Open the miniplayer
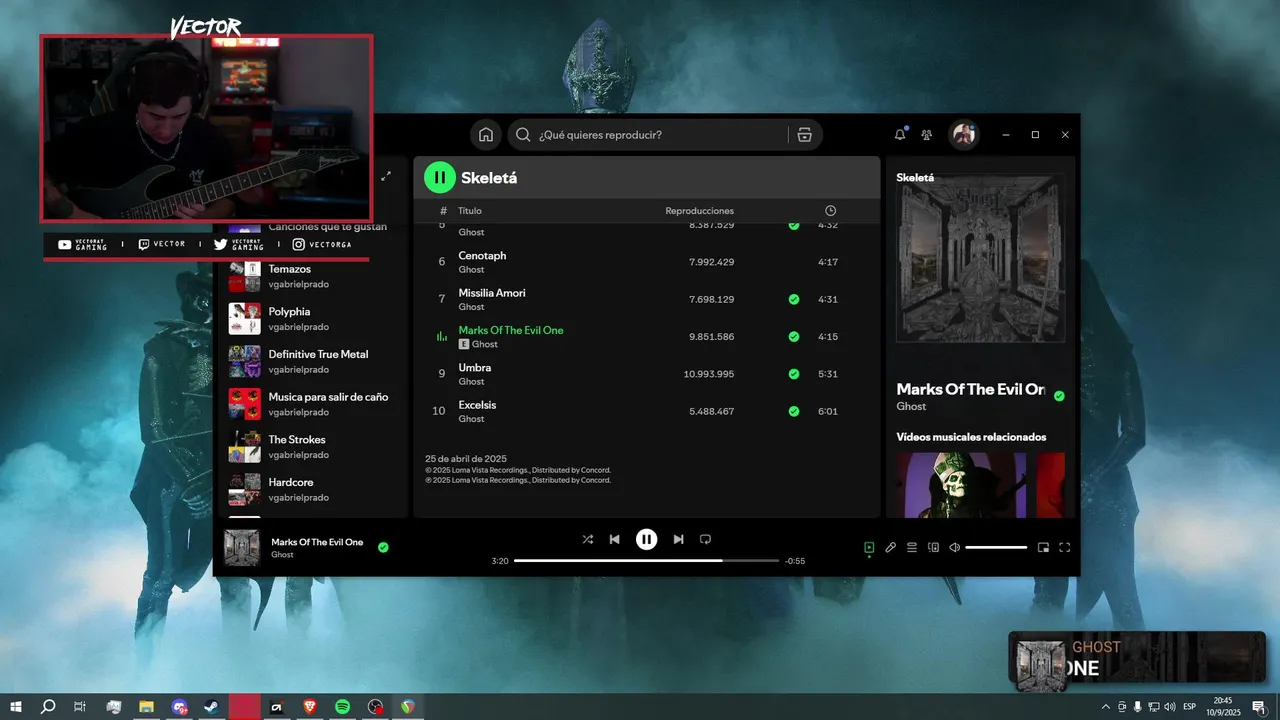 tap(1043, 547)
